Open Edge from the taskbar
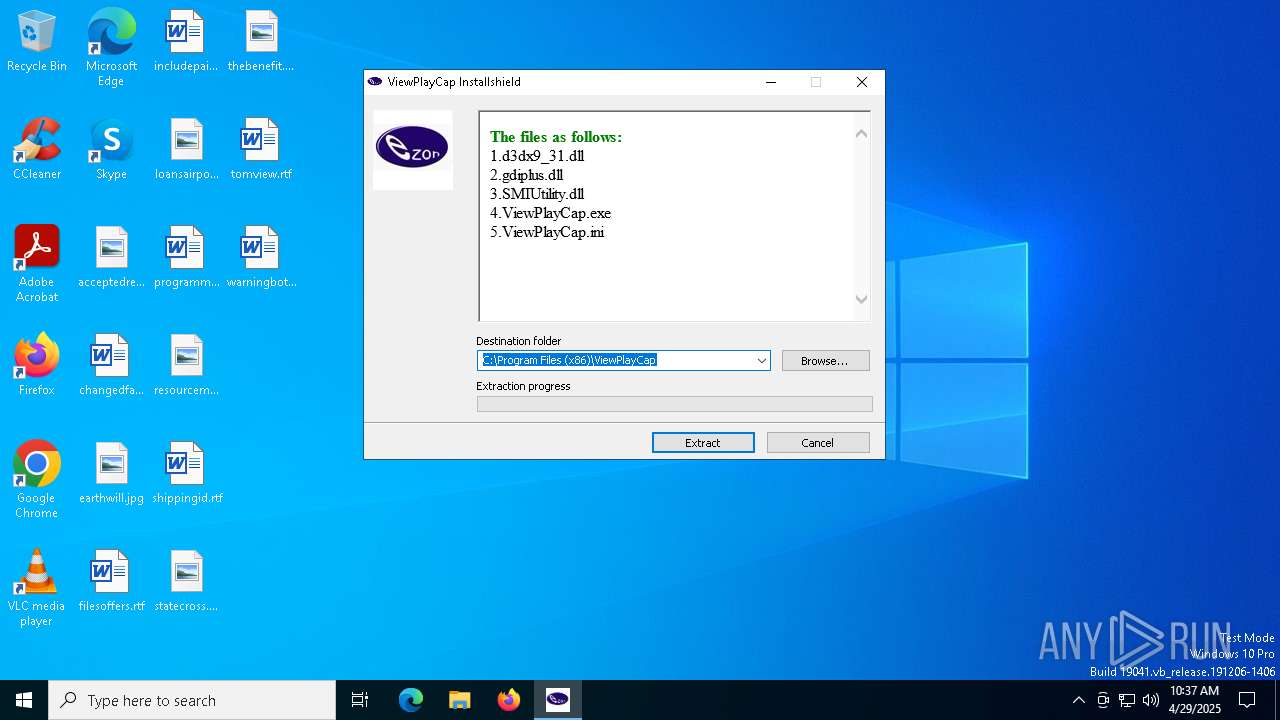Screen dimensions: 1280x720 pos(411,700)
